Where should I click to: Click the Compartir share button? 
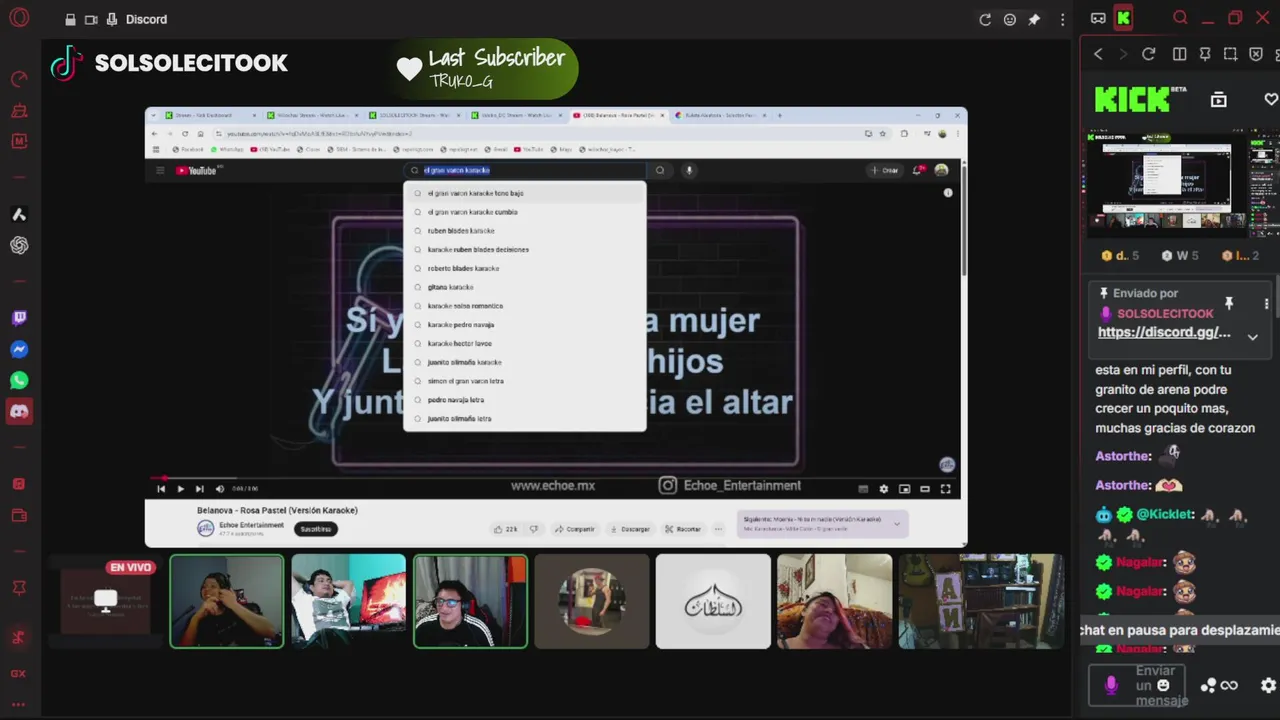(575, 529)
